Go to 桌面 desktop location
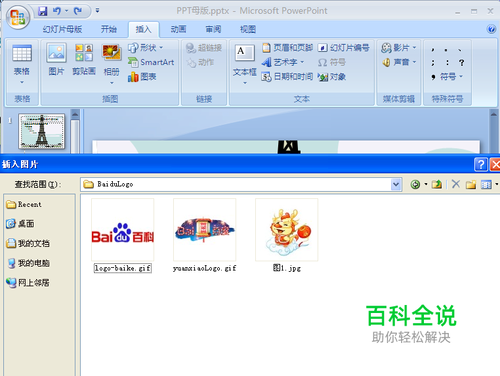The width and height of the screenshot is (500, 376). (20, 224)
